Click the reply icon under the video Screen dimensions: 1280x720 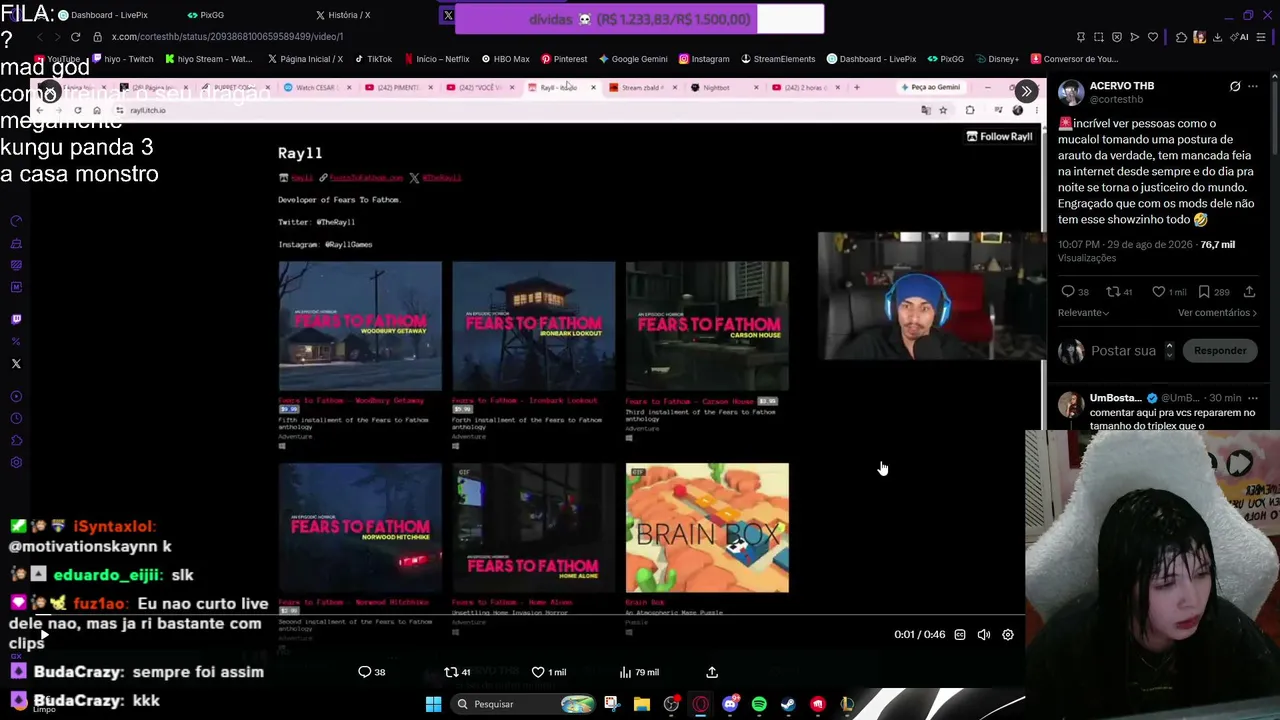coord(365,672)
